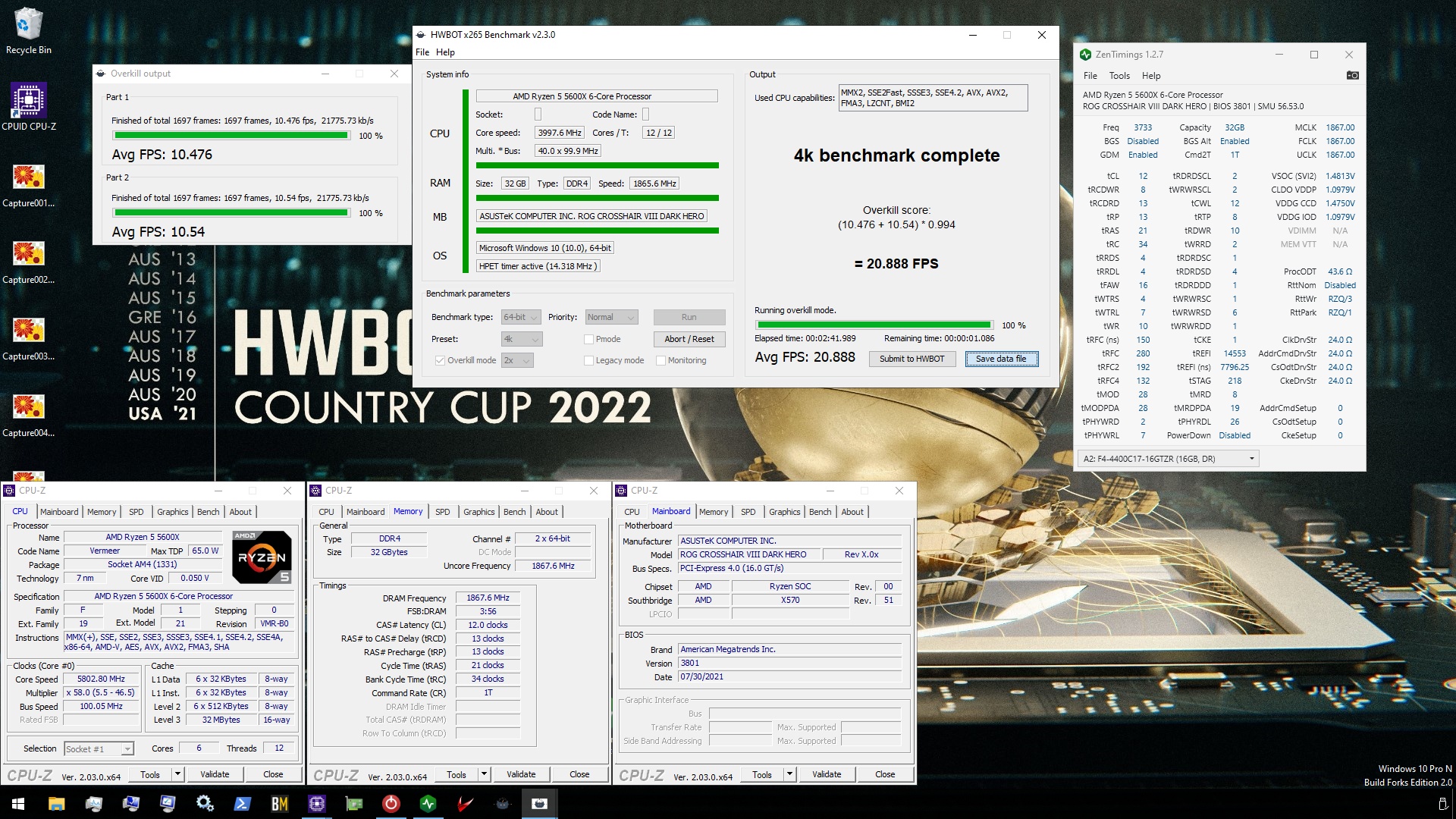This screenshot has height=819, width=1456.
Task: Click the Save data file button
Action: (x=1001, y=359)
